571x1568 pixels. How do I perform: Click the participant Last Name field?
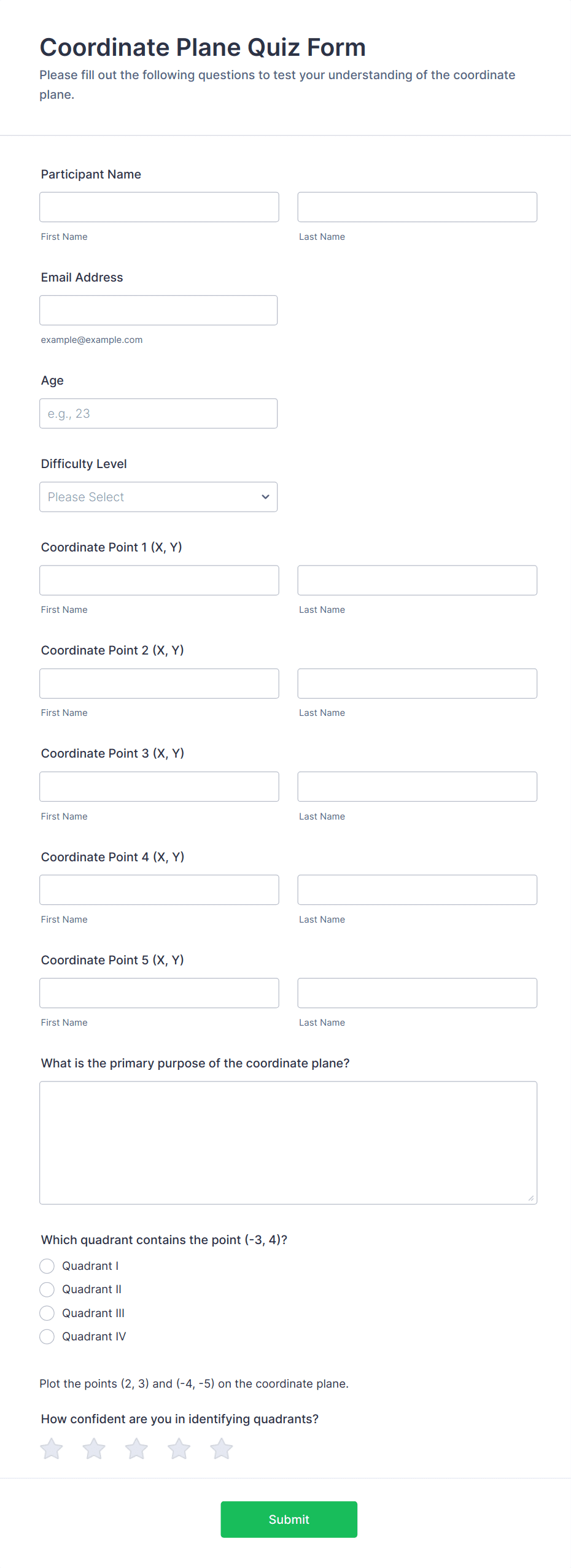click(417, 207)
